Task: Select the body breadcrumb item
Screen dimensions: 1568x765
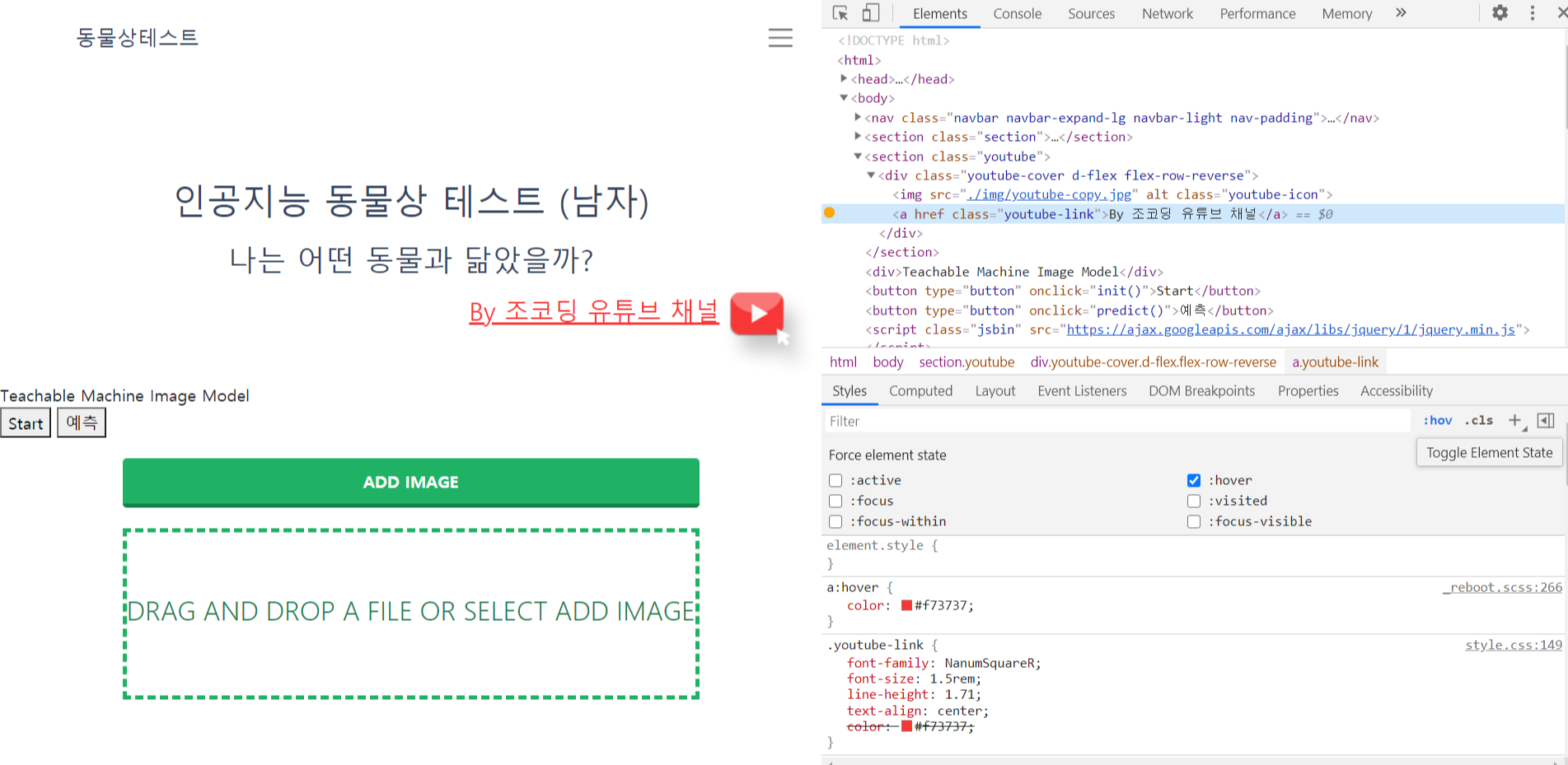Action: point(888,362)
